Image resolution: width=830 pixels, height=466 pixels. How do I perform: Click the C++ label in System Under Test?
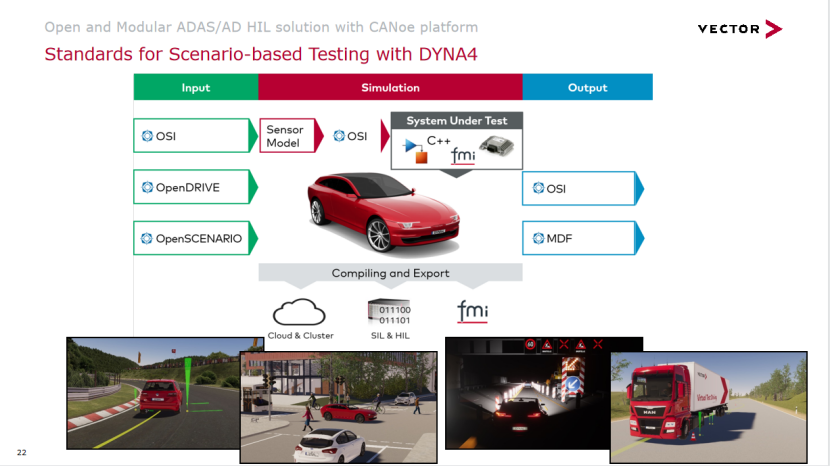tap(439, 141)
